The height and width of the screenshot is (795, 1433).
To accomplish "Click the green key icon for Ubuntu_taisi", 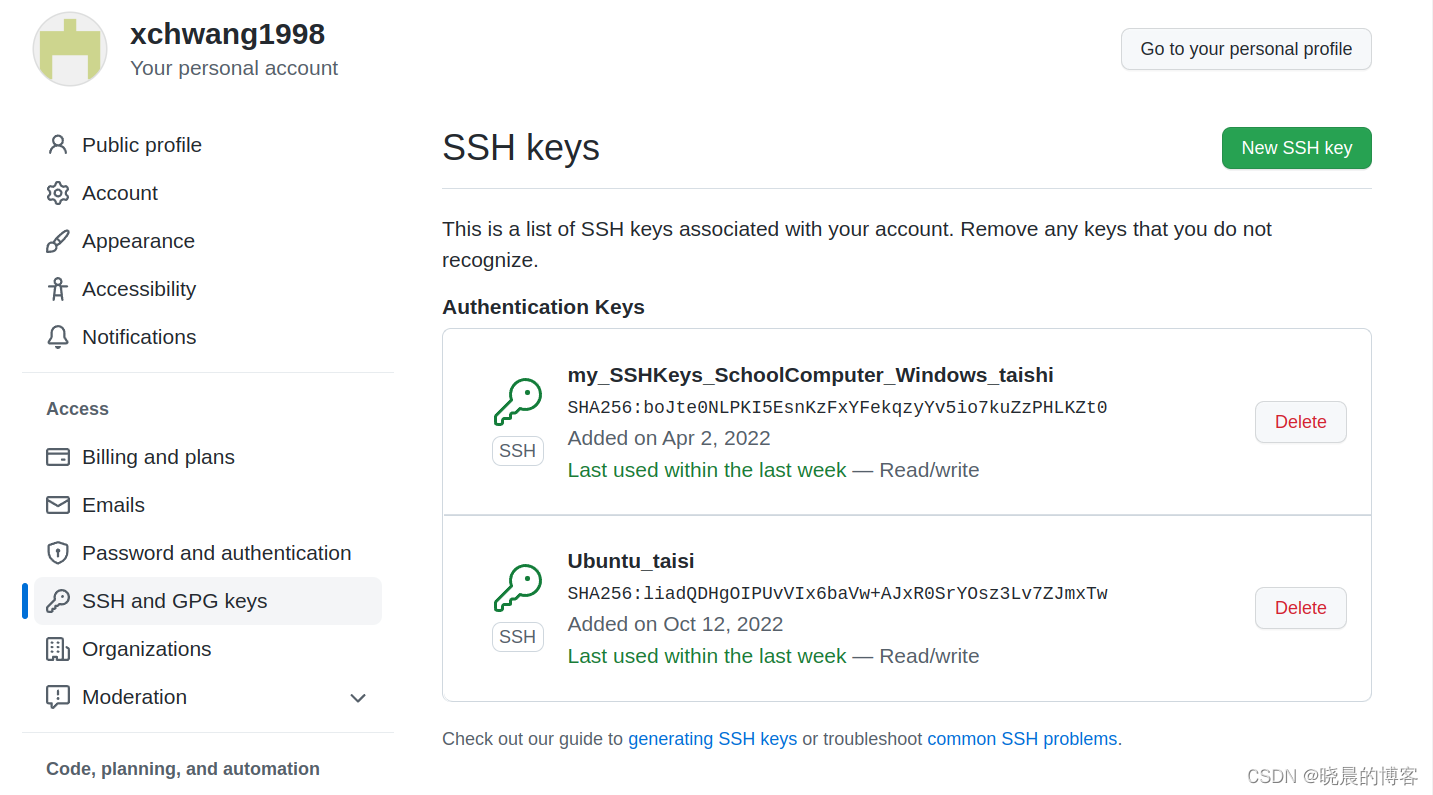I will pos(518,589).
